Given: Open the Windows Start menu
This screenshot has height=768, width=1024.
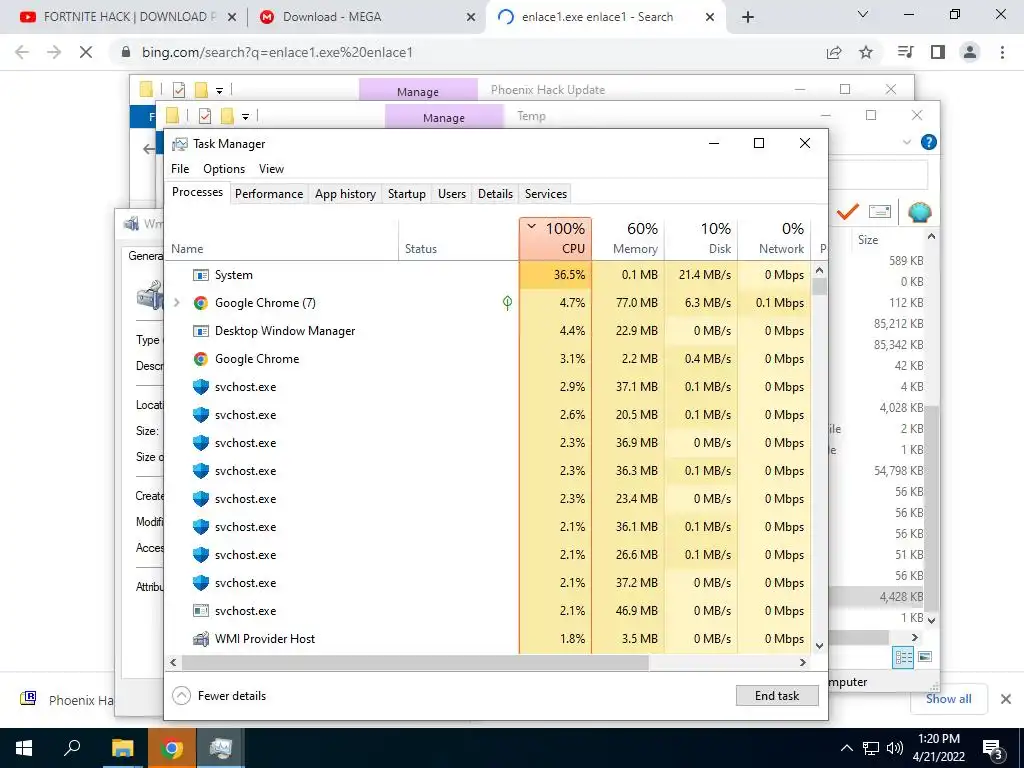Looking at the screenshot, I should tap(24, 748).
